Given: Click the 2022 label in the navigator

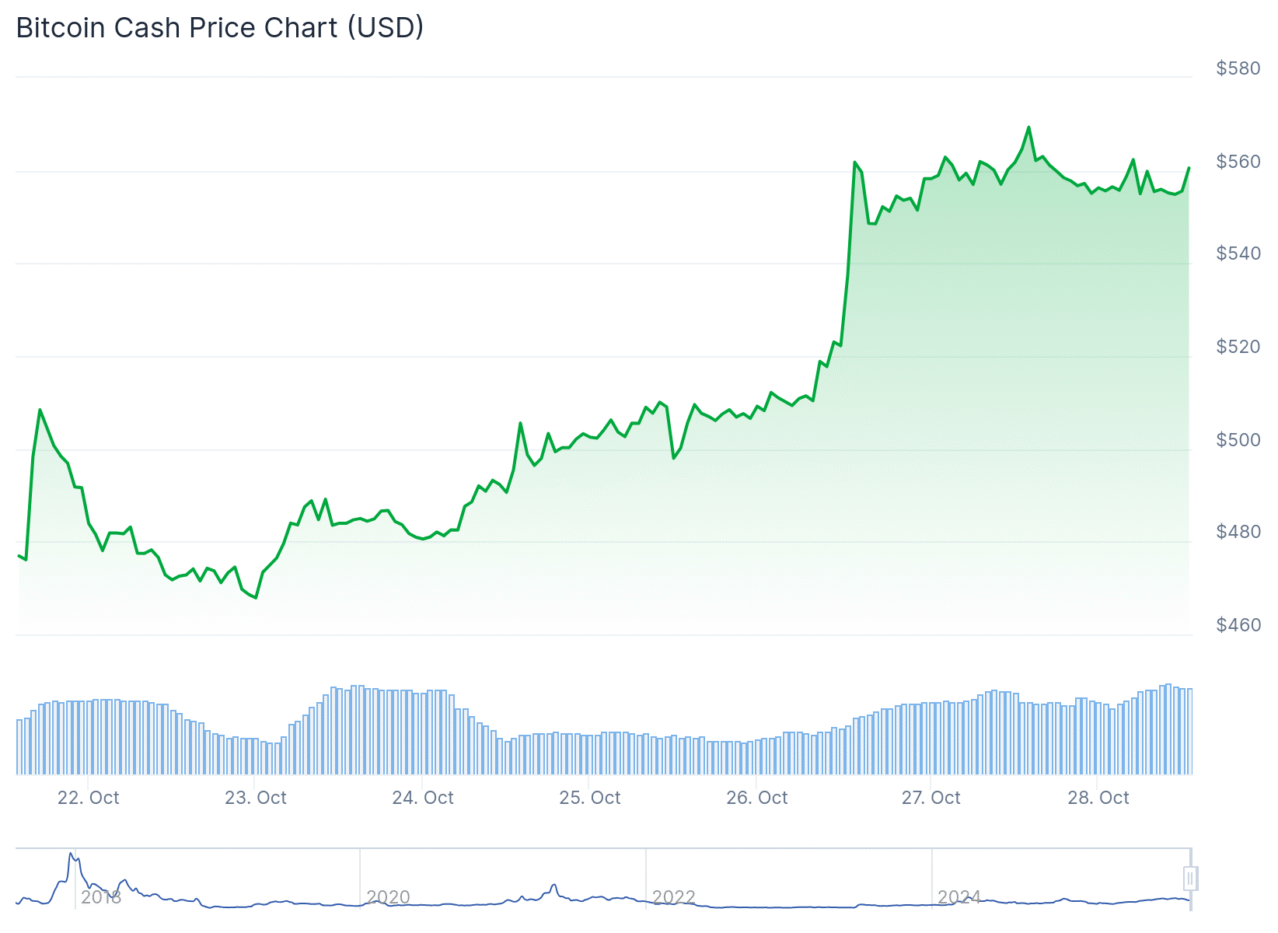Looking at the screenshot, I should [674, 897].
